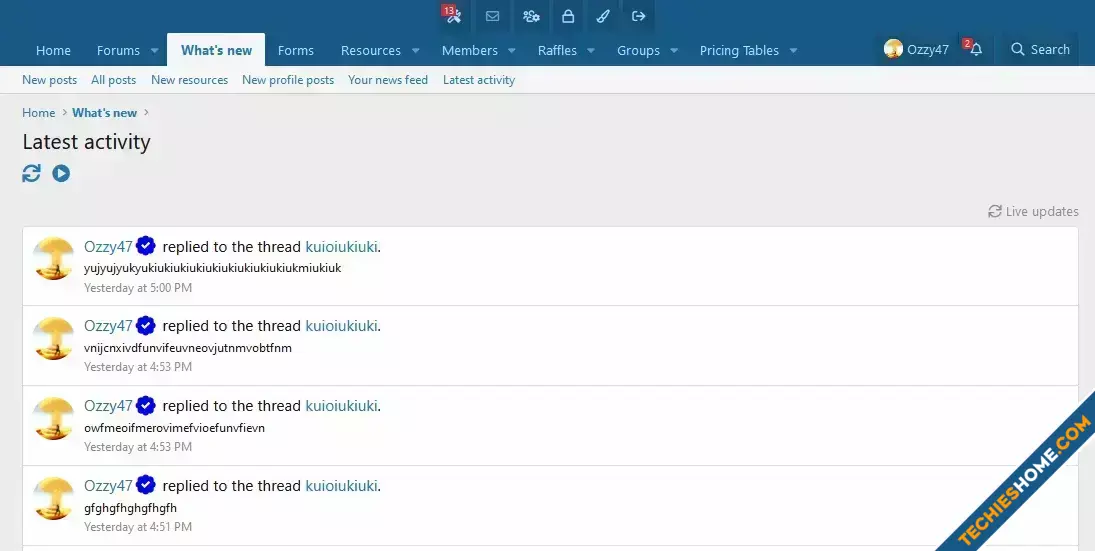Select the What's new navigation tab

pyautogui.click(x=216, y=50)
